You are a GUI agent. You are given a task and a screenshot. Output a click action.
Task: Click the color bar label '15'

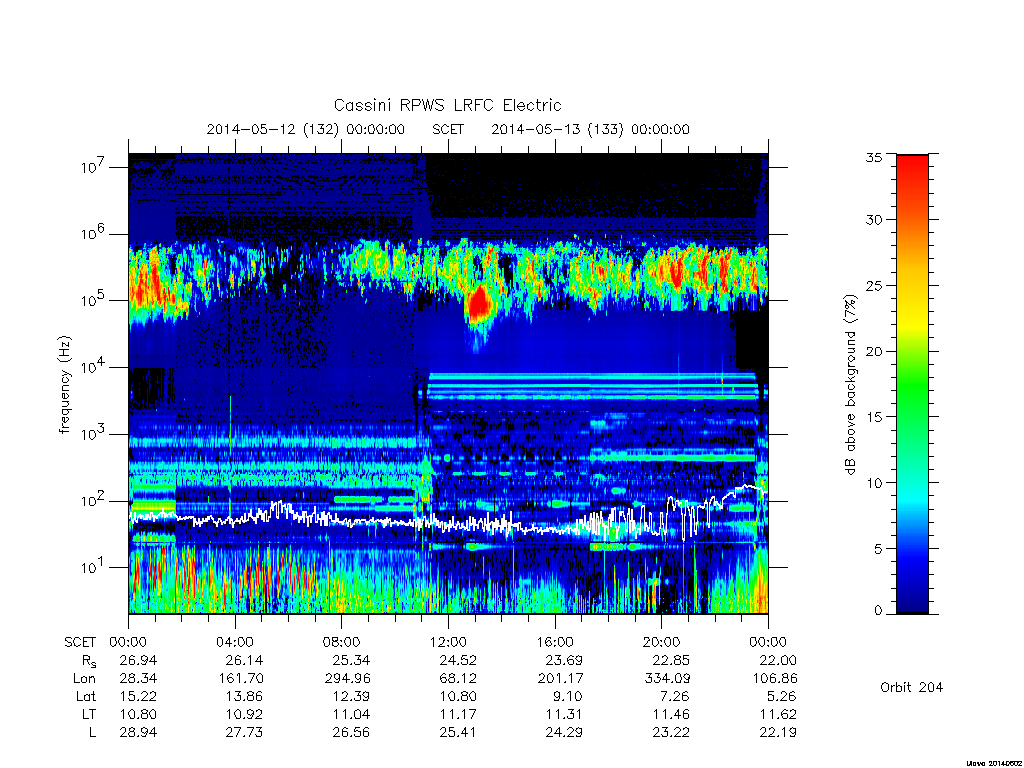pos(874,416)
